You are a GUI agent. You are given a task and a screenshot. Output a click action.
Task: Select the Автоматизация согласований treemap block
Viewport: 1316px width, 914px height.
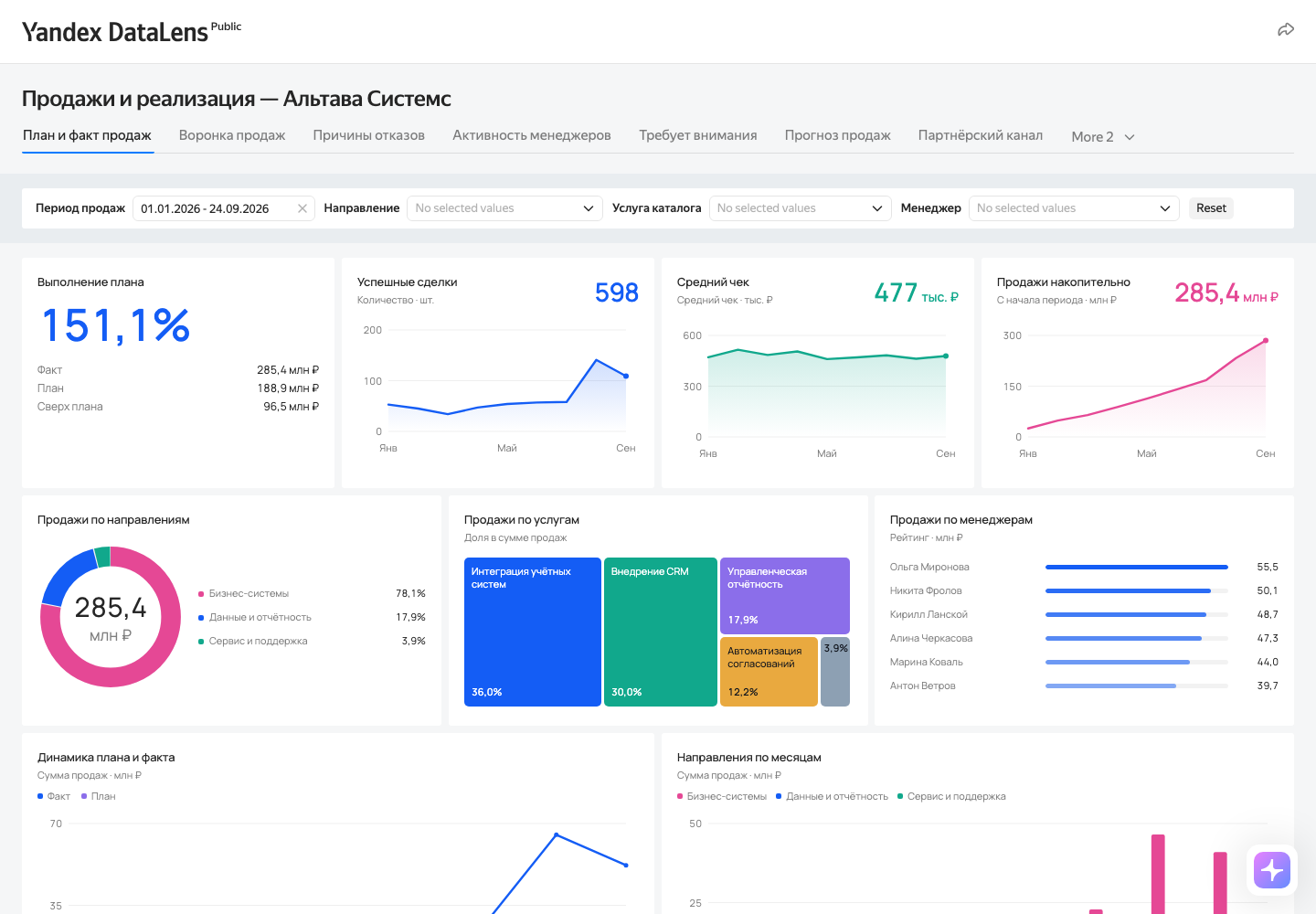coord(769,672)
